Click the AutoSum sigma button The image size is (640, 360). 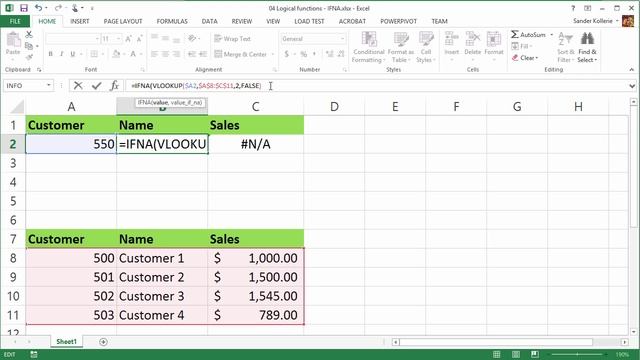pos(528,35)
